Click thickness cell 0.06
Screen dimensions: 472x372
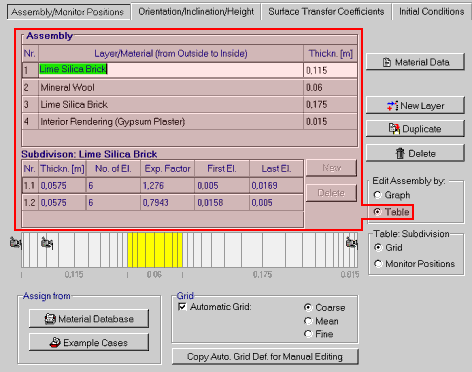tap(330, 88)
